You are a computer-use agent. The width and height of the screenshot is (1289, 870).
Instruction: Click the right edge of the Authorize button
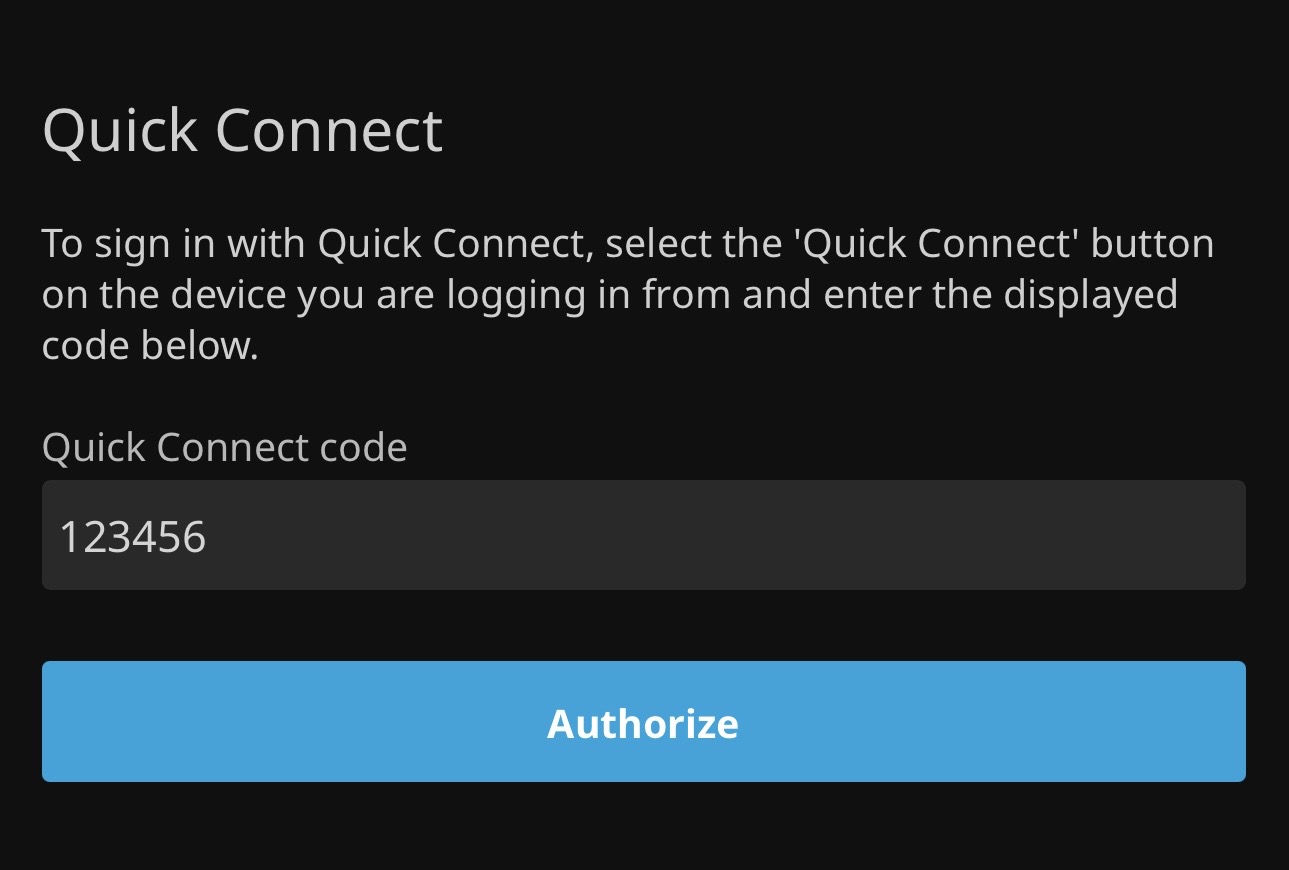1228,721
